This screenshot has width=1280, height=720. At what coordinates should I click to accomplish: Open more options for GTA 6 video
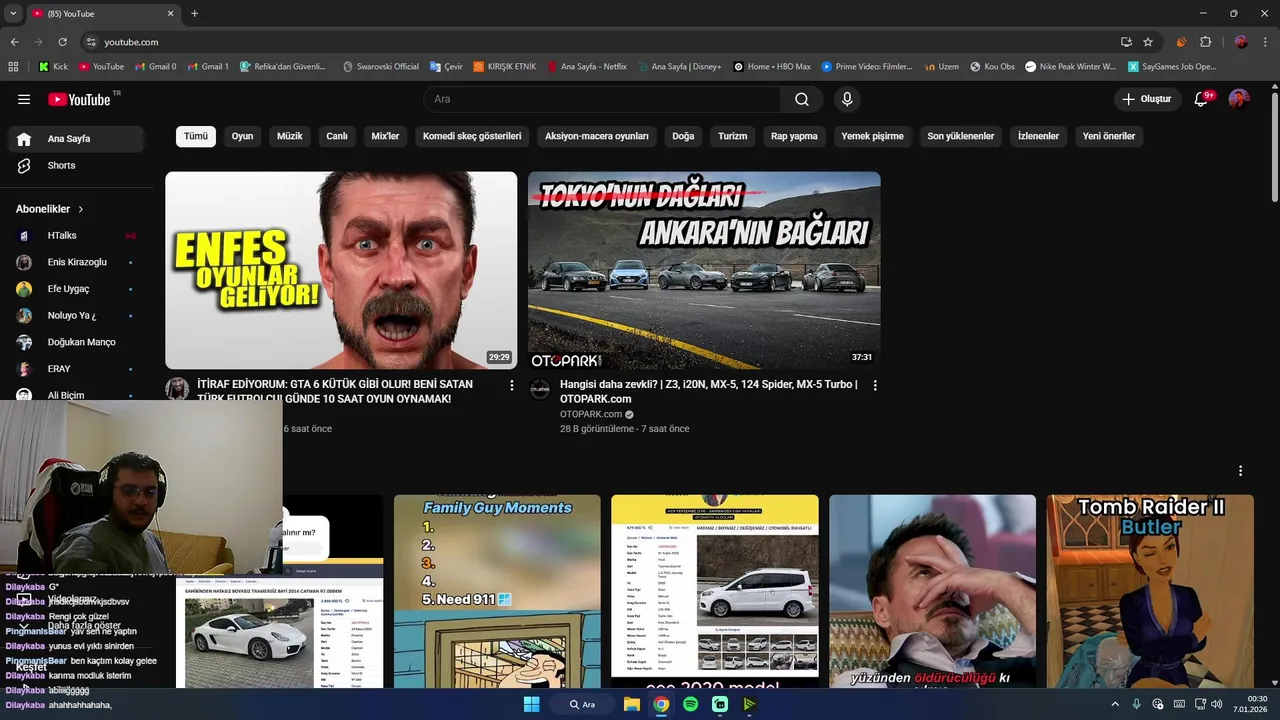pos(512,385)
